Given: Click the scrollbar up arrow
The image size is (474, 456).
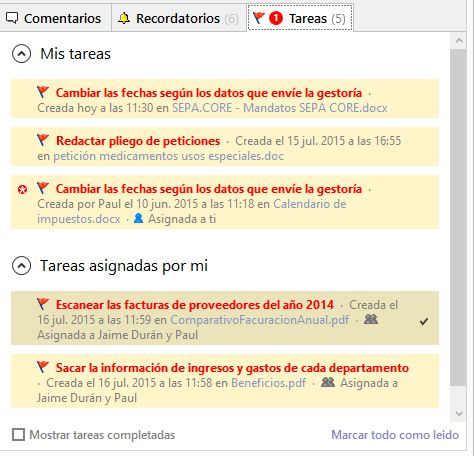Looking at the screenshot, I should [x=459, y=41].
